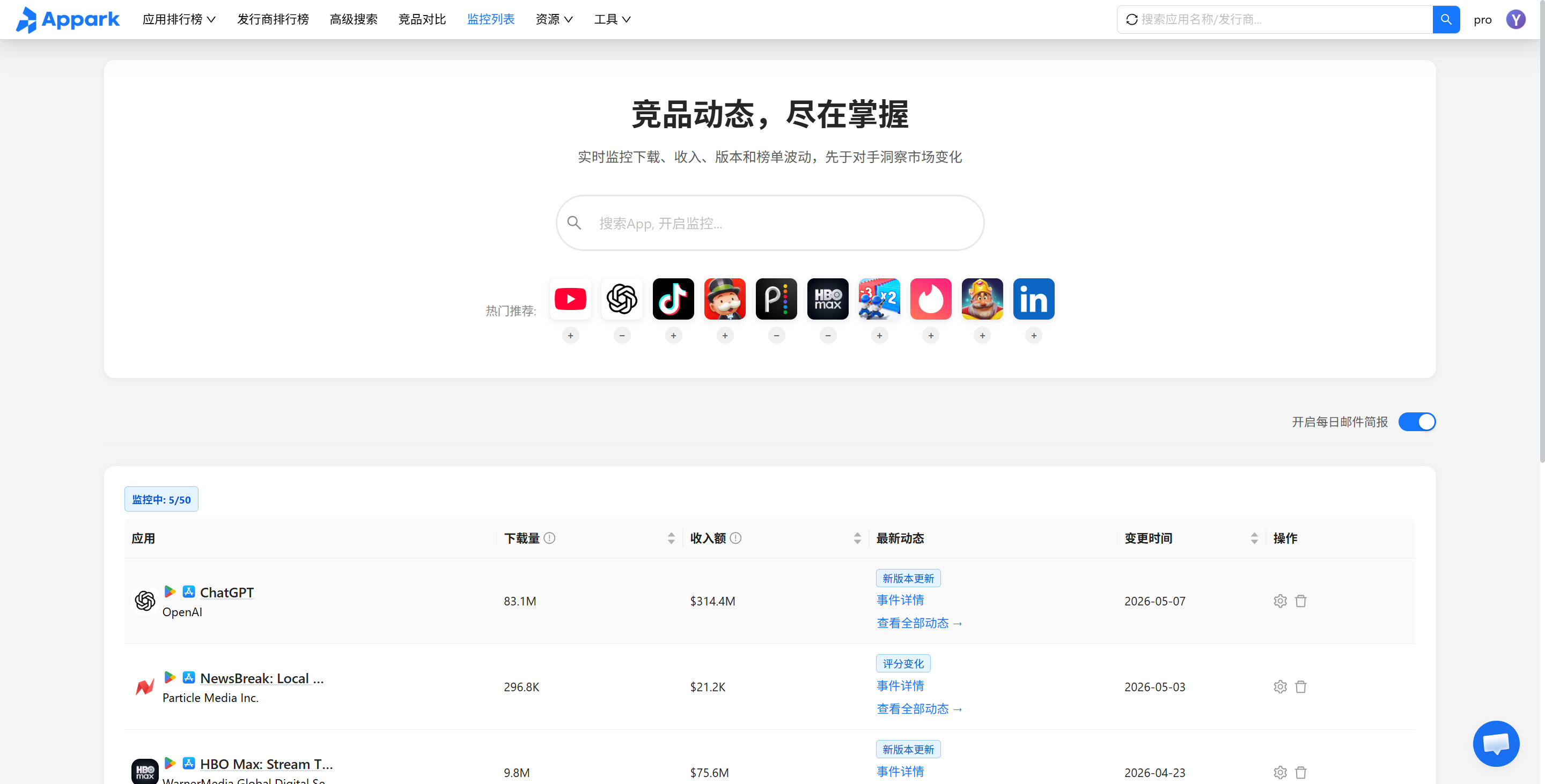Delete ChatGPT from monitoring list
Screen dimensions: 1545x784
click(1301, 601)
